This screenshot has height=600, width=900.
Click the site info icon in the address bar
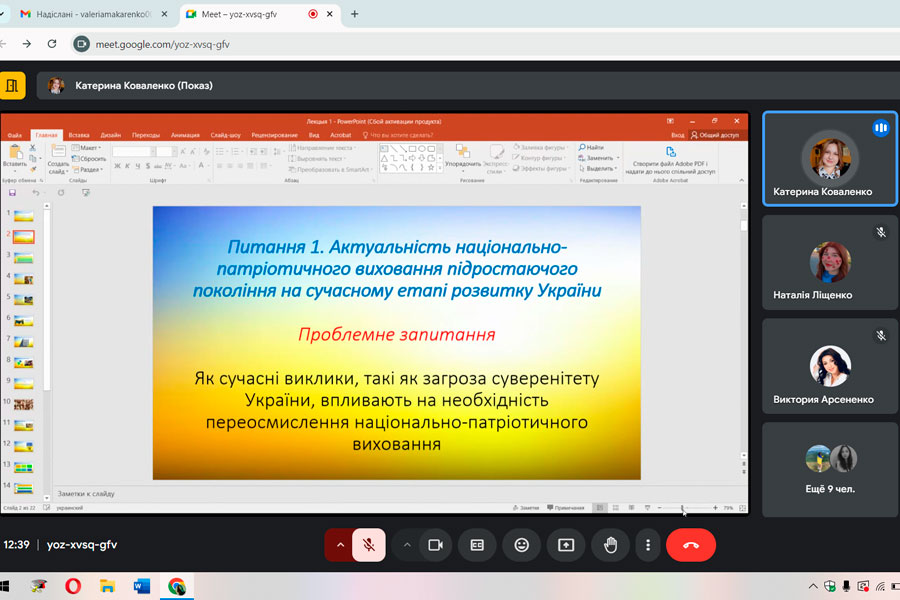(82, 44)
